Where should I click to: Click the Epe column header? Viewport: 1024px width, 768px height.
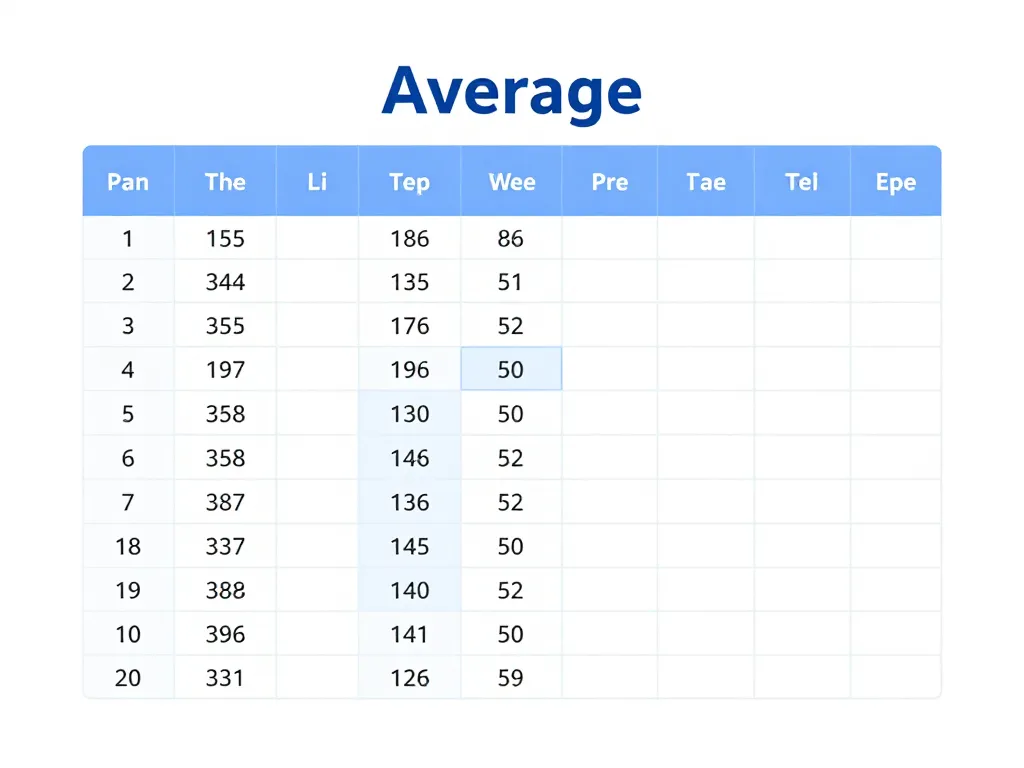coord(895,182)
